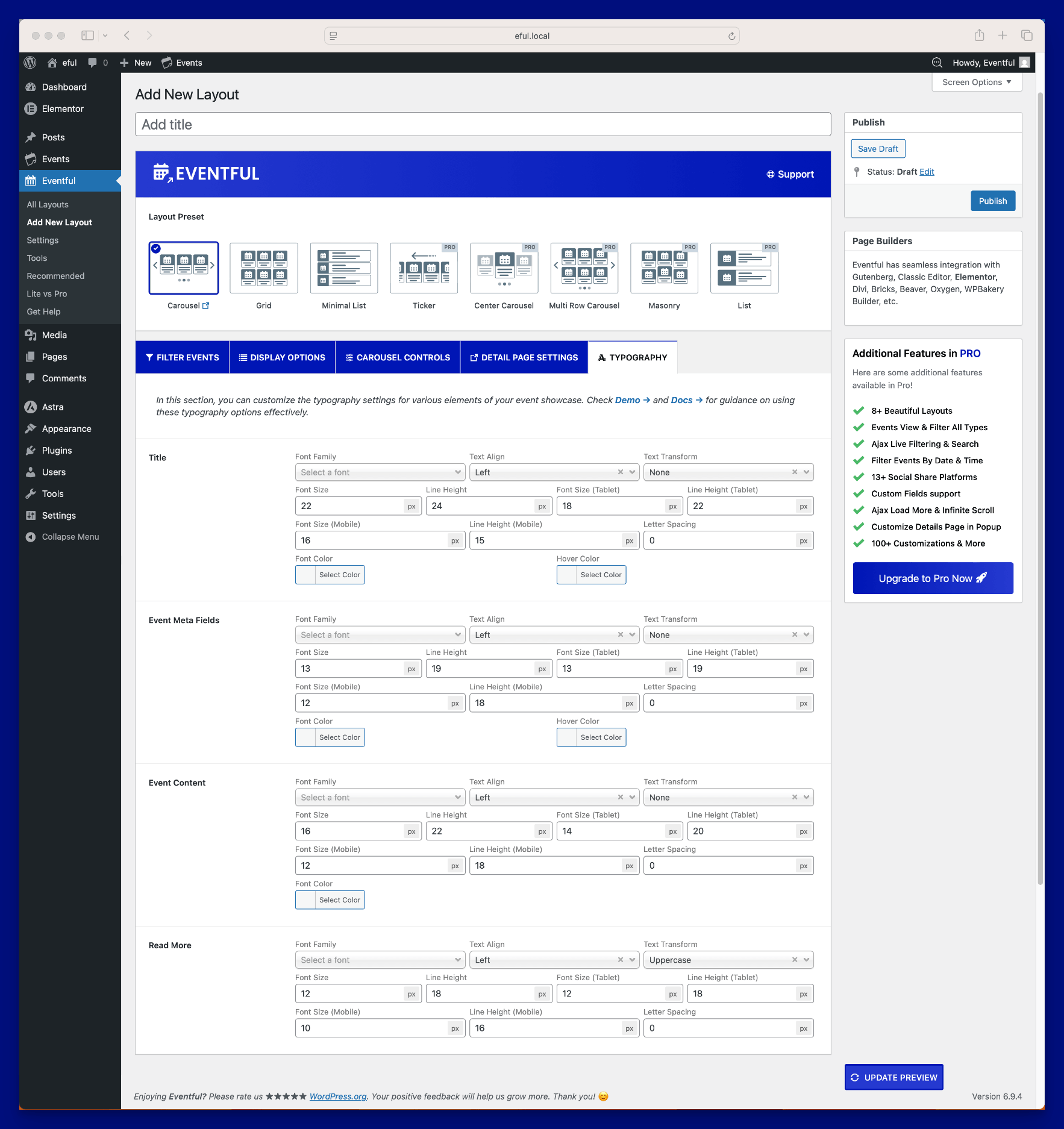1064x1129 pixels.
Task: Select the Ticker layout preset option
Action: point(424,268)
